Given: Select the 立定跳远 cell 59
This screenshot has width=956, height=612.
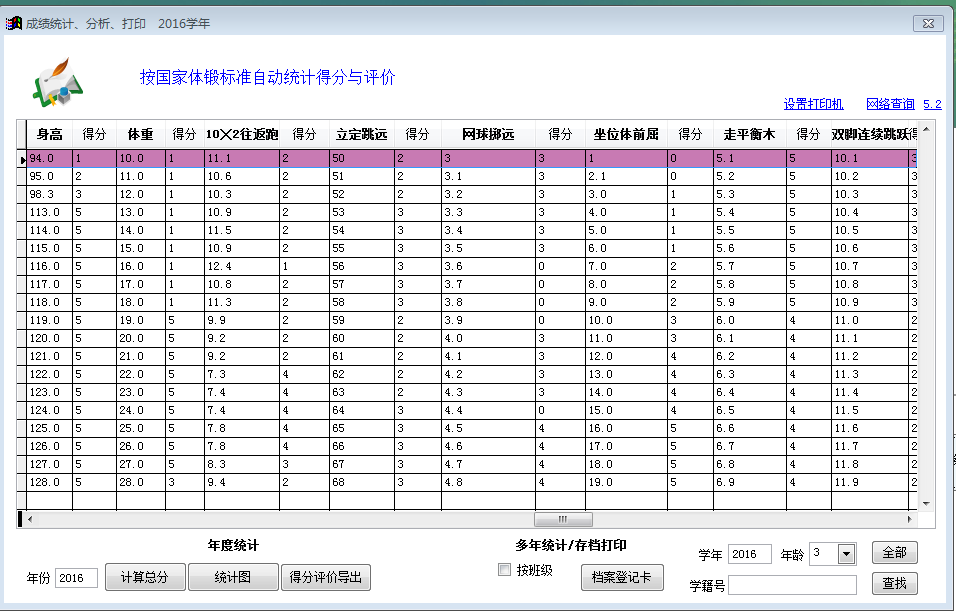Looking at the screenshot, I should pos(362,321).
